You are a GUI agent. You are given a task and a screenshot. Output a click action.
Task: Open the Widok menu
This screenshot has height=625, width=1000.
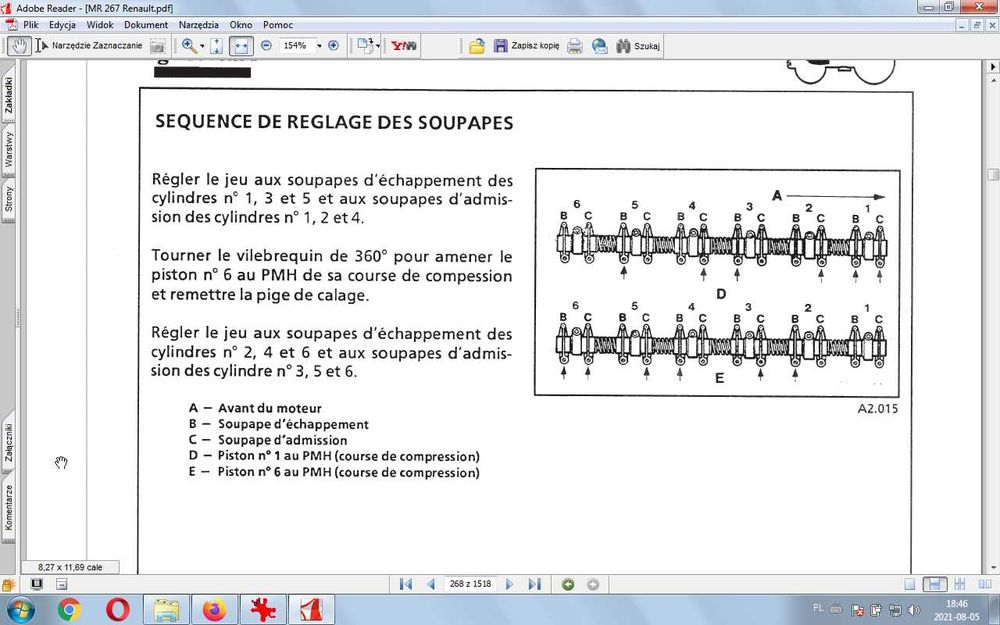point(100,25)
